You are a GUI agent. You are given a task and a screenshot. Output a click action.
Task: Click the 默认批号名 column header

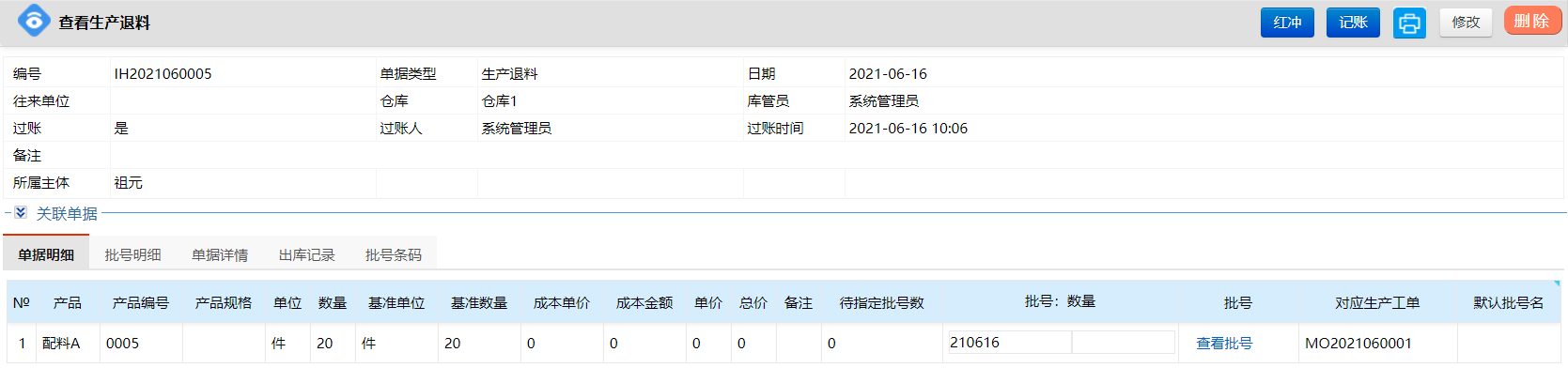click(1509, 303)
